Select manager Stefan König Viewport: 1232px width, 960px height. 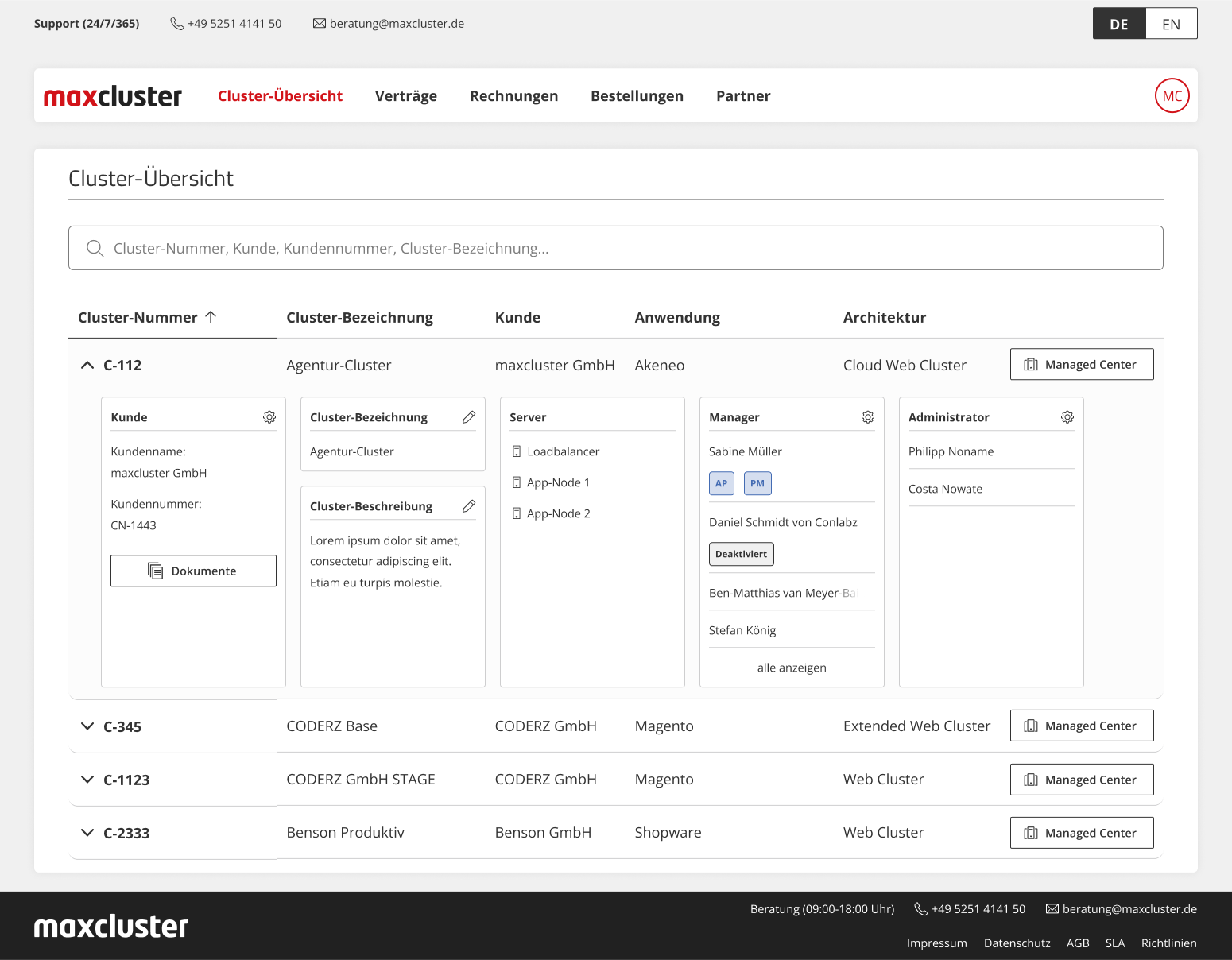click(x=742, y=630)
